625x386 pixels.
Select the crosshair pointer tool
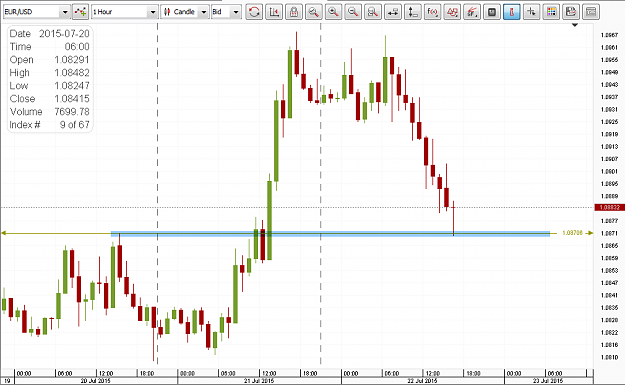[531, 12]
